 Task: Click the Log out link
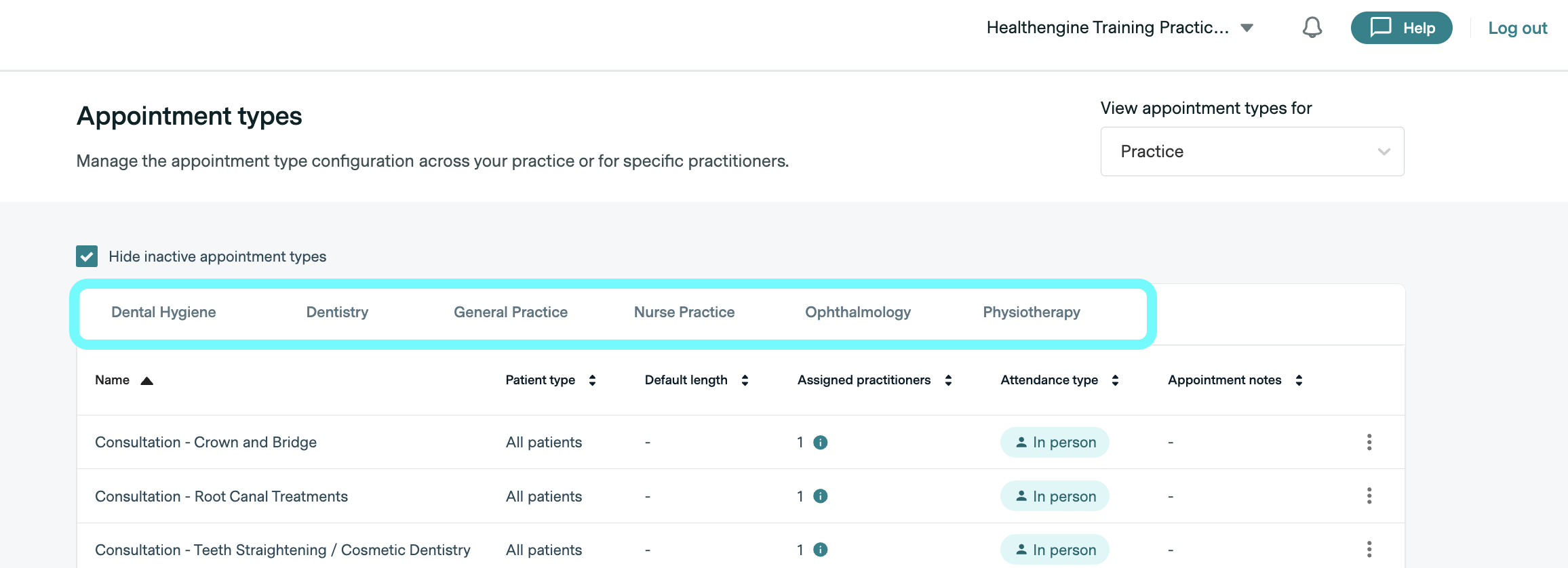pos(1517,28)
